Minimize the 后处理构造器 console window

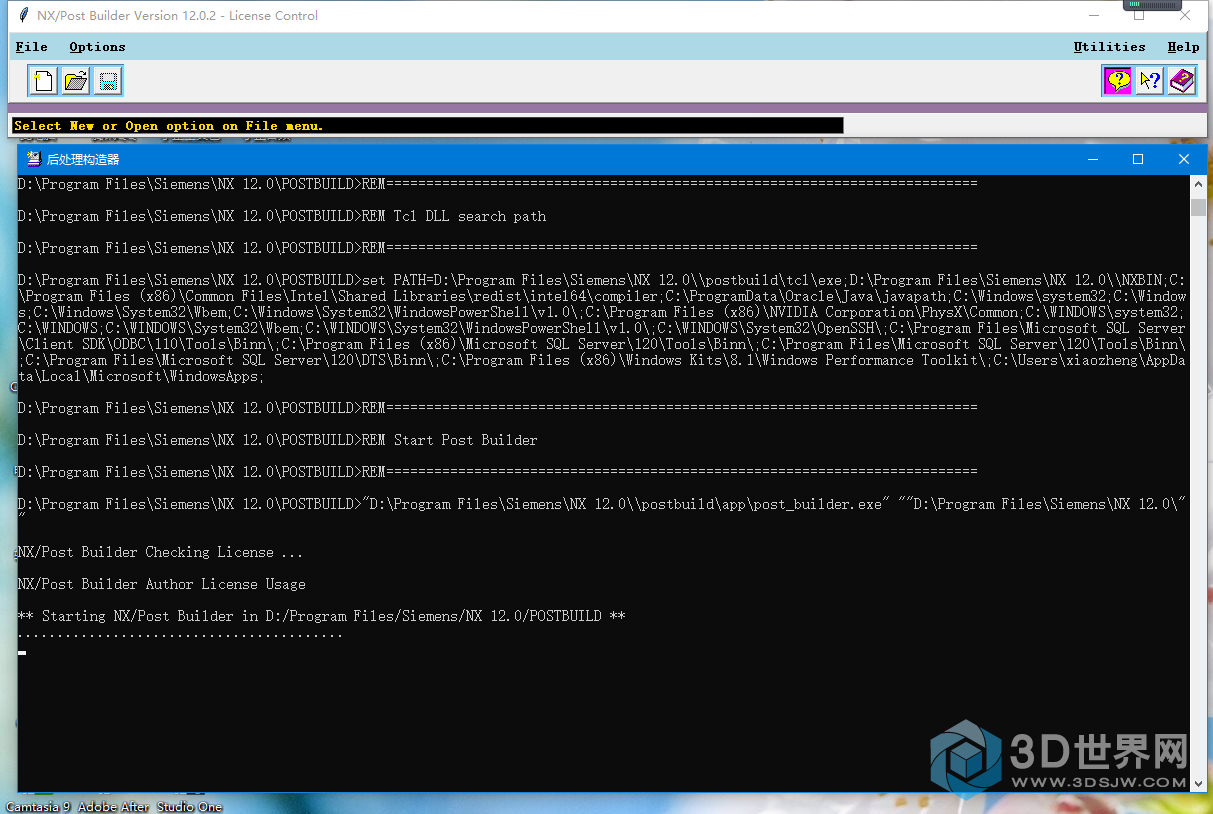[x=1092, y=159]
